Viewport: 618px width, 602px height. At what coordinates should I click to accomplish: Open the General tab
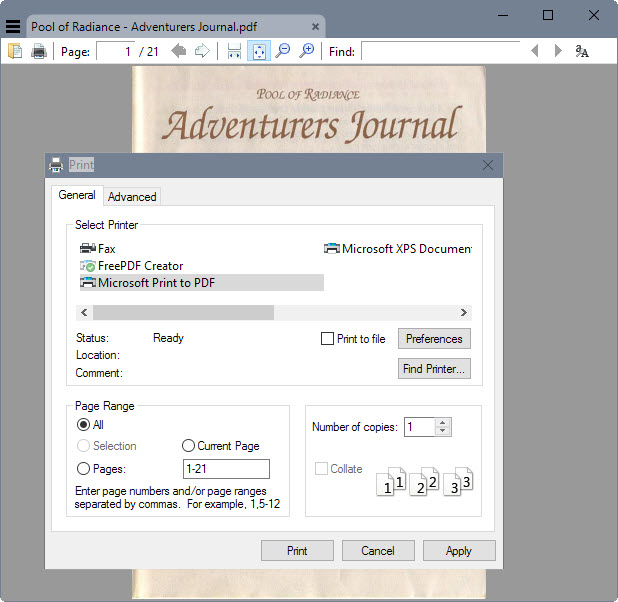point(77,195)
